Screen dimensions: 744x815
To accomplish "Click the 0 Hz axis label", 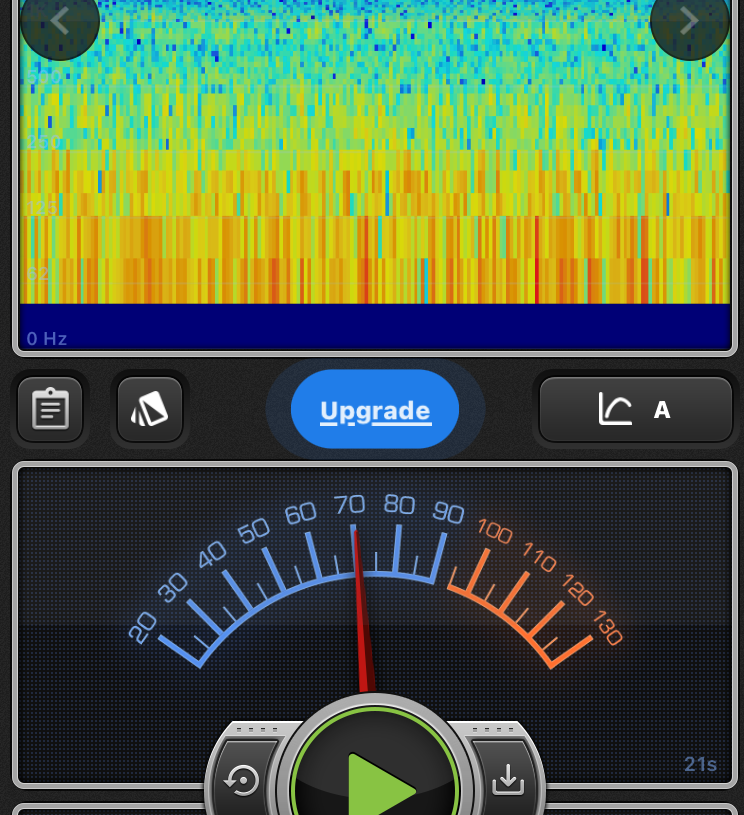I will tap(47, 339).
